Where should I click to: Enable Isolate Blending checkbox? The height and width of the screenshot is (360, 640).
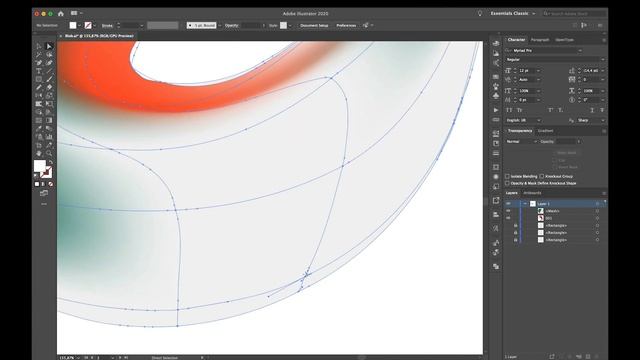click(507, 176)
